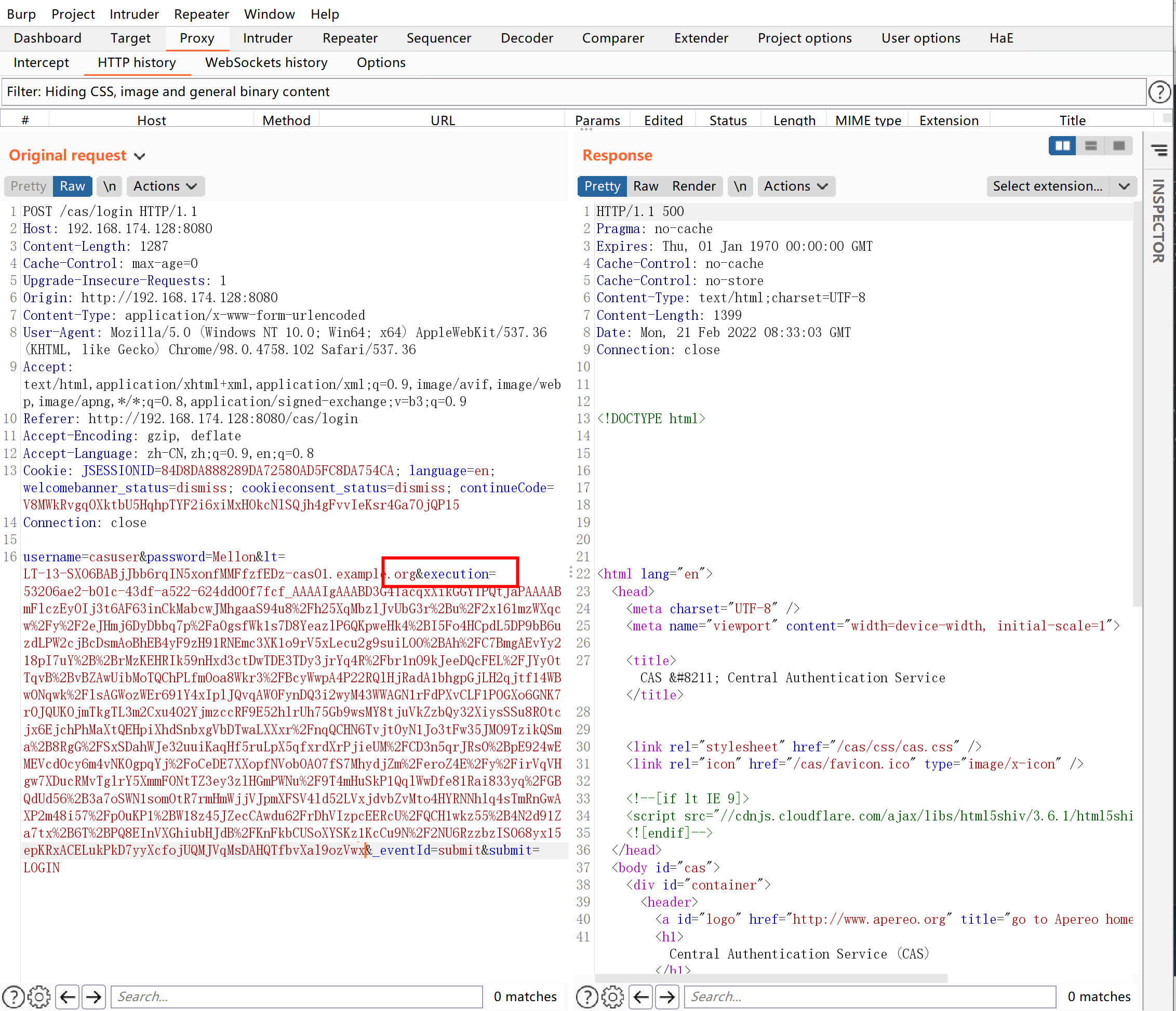Viewport: 1176px width, 1011px height.
Task: Switch request view to Pretty
Action: point(29,186)
